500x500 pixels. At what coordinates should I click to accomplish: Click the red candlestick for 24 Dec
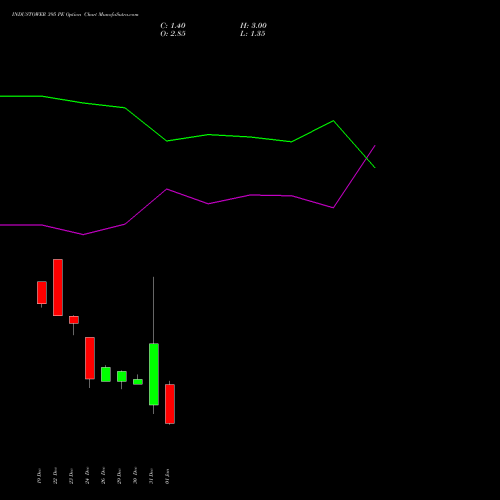click(x=90, y=358)
